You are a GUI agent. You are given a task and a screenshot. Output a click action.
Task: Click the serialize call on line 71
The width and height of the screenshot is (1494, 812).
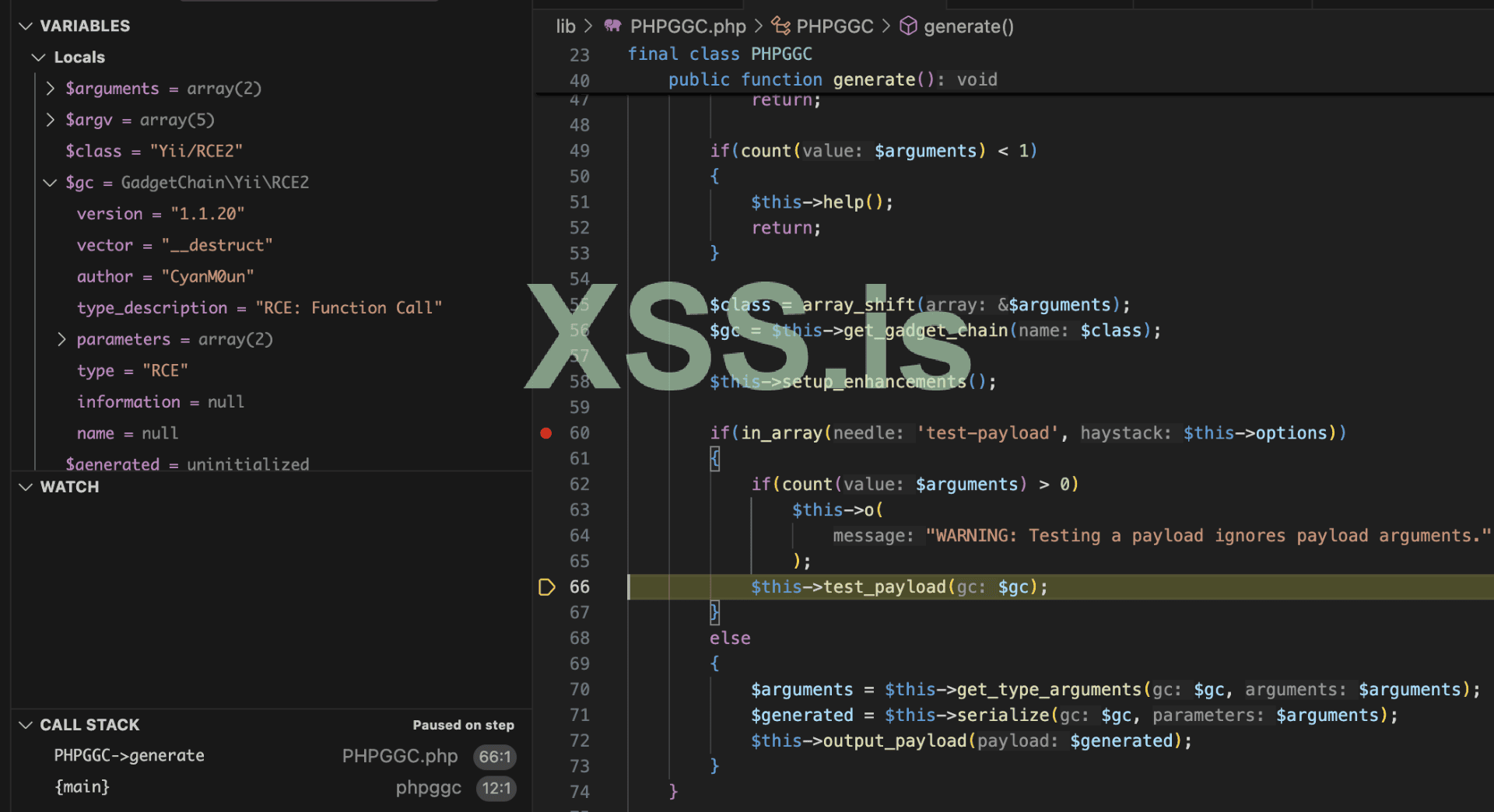[x=1003, y=716]
